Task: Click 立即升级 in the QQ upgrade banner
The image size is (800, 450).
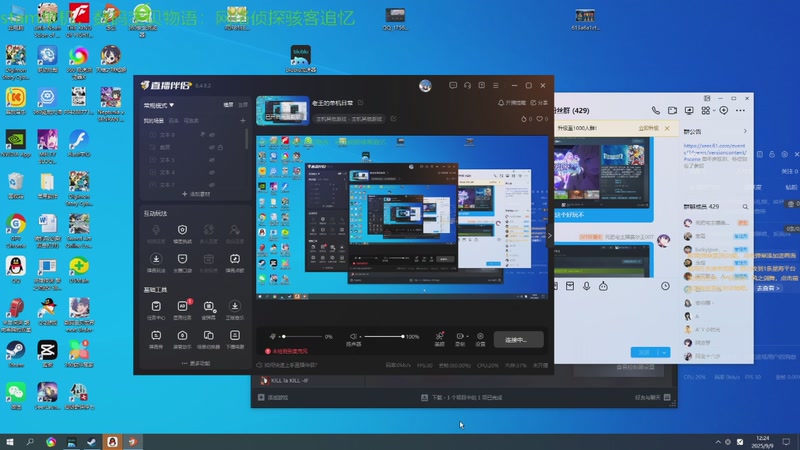Action: click(648, 128)
